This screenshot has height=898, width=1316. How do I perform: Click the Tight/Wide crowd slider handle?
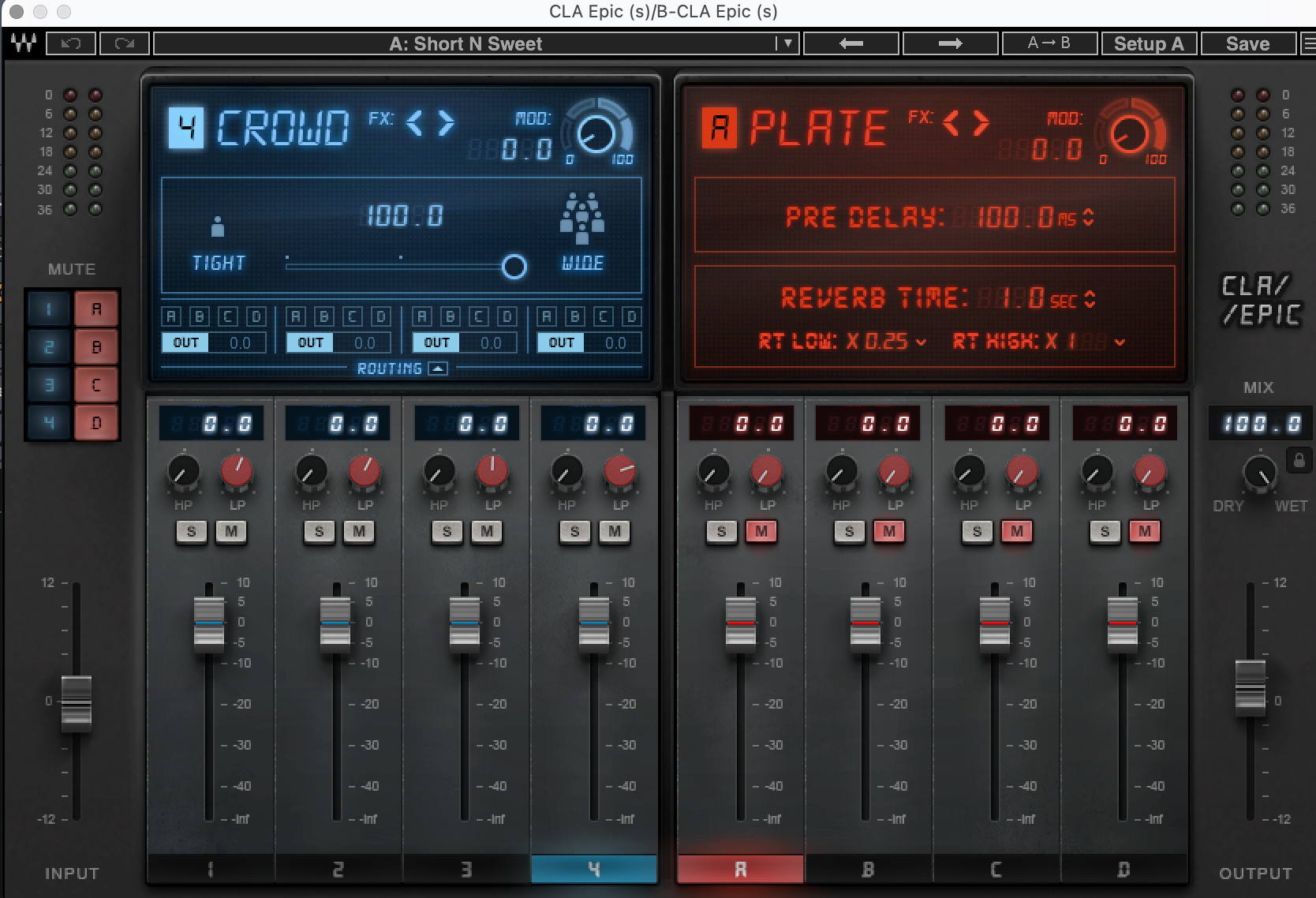514,267
